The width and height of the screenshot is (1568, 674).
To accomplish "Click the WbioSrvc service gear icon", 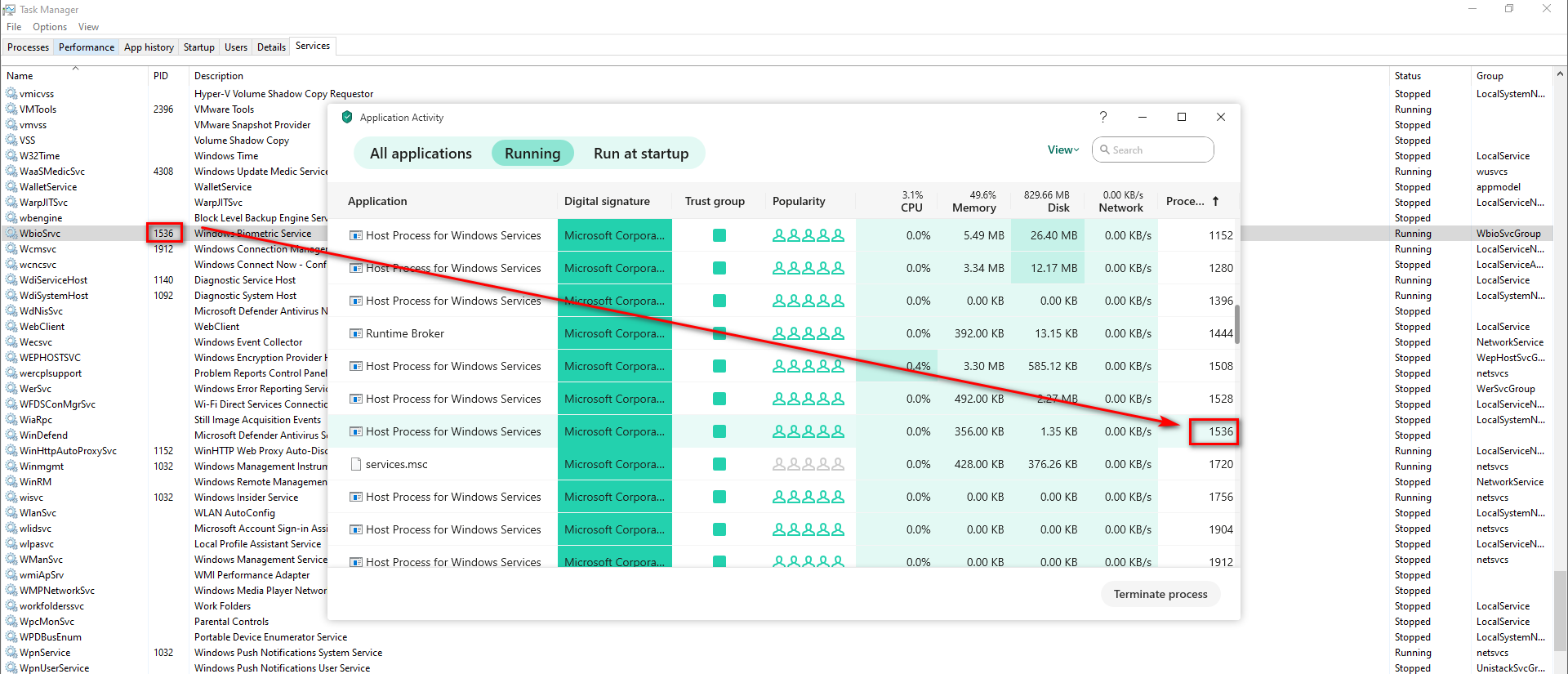I will click(x=11, y=234).
